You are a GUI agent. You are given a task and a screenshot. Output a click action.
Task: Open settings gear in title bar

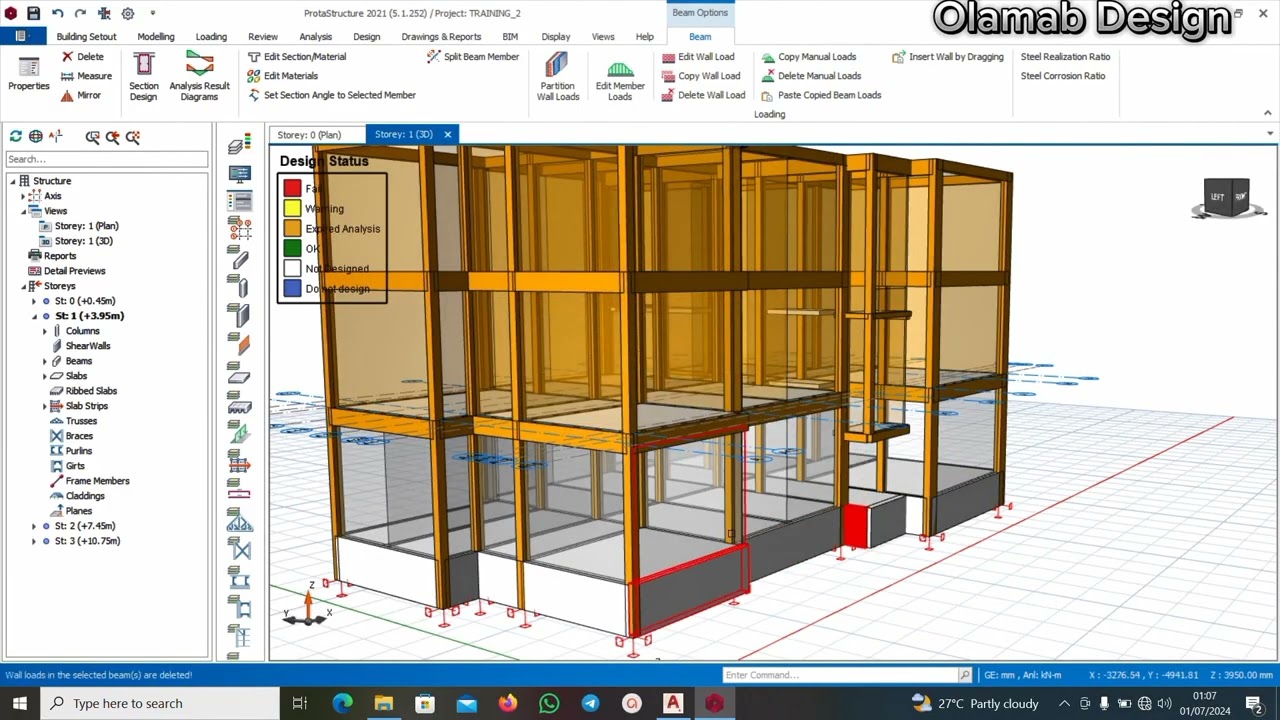128,13
